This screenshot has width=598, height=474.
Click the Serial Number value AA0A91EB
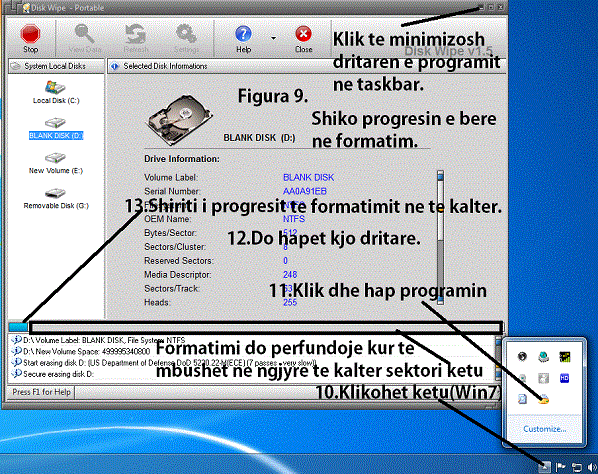point(304,191)
